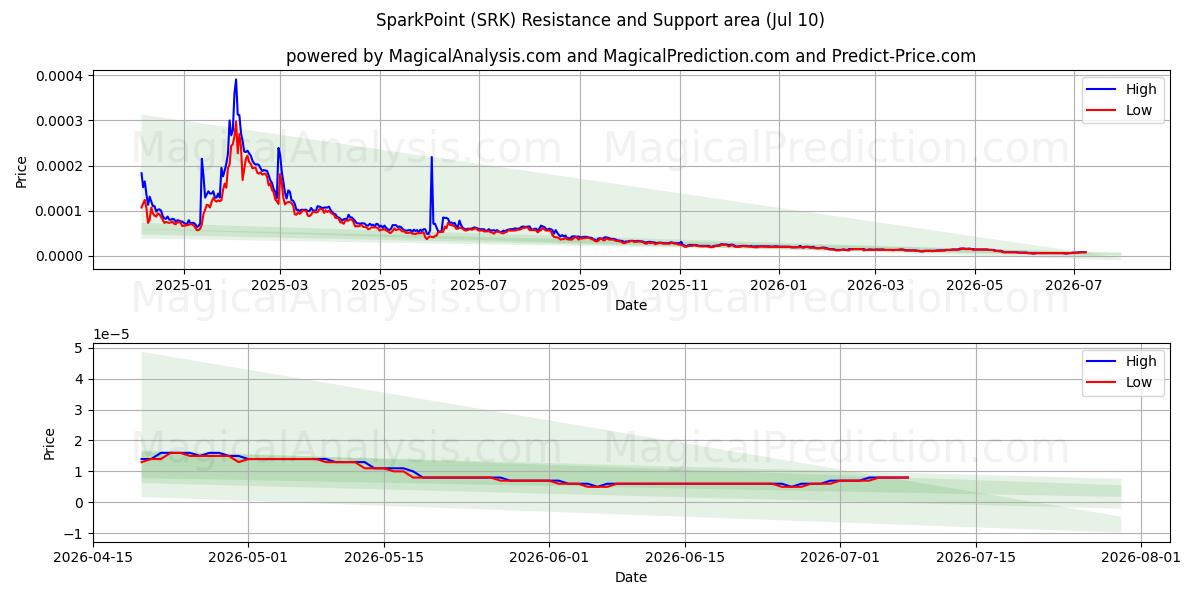Click the bottom chart 'Date' x-axis label
The image size is (1200, 600).
631,577
